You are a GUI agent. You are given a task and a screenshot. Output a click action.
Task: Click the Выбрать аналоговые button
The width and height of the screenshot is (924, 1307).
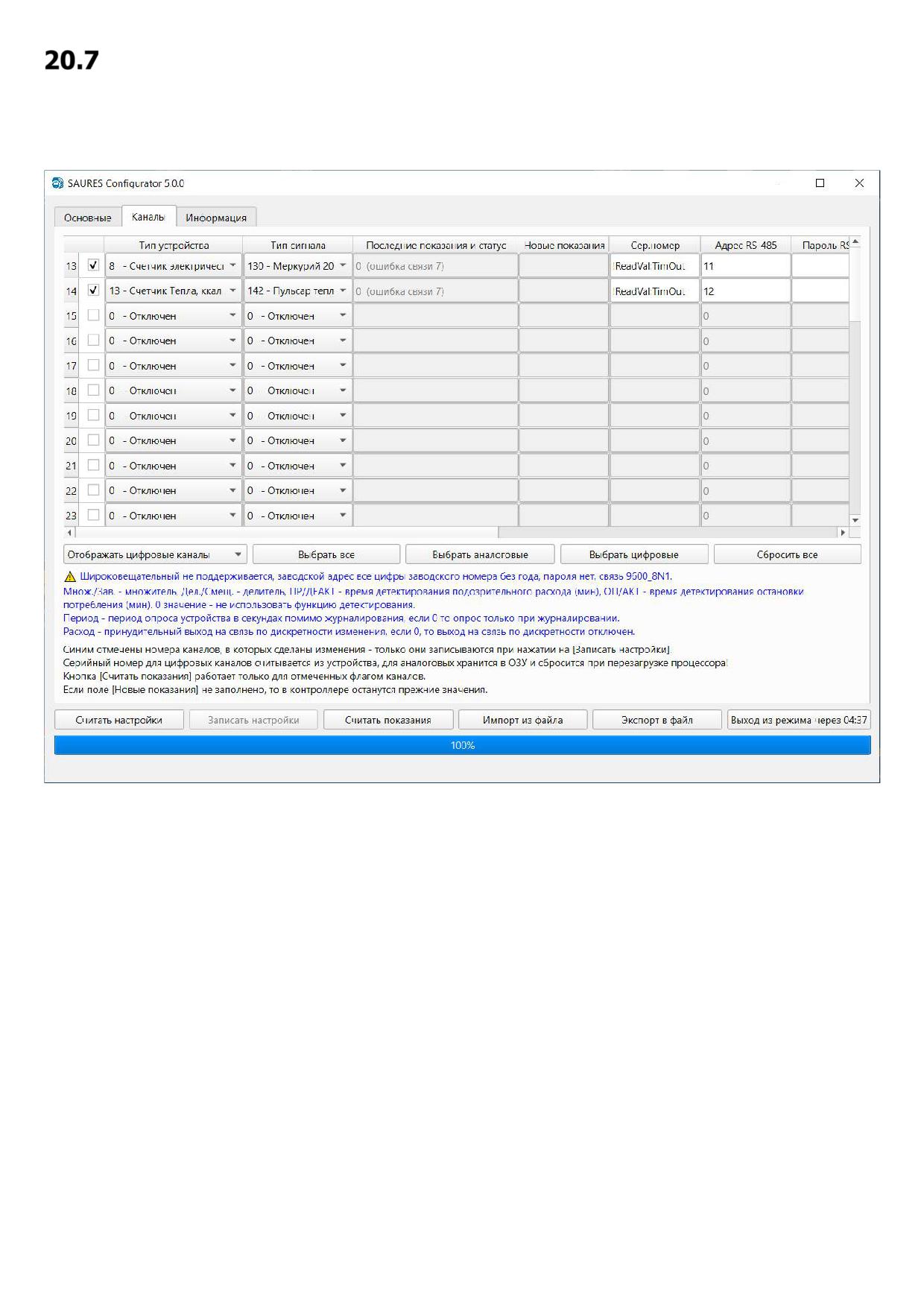pyautogui.click(x=480, y=554)
